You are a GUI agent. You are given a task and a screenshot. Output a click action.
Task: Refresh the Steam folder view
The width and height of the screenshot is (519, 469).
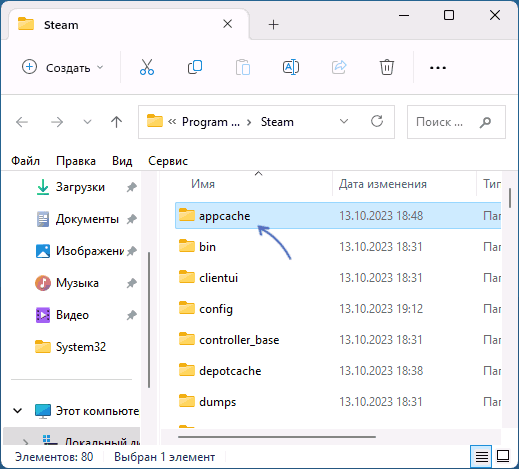coord(377,121)
